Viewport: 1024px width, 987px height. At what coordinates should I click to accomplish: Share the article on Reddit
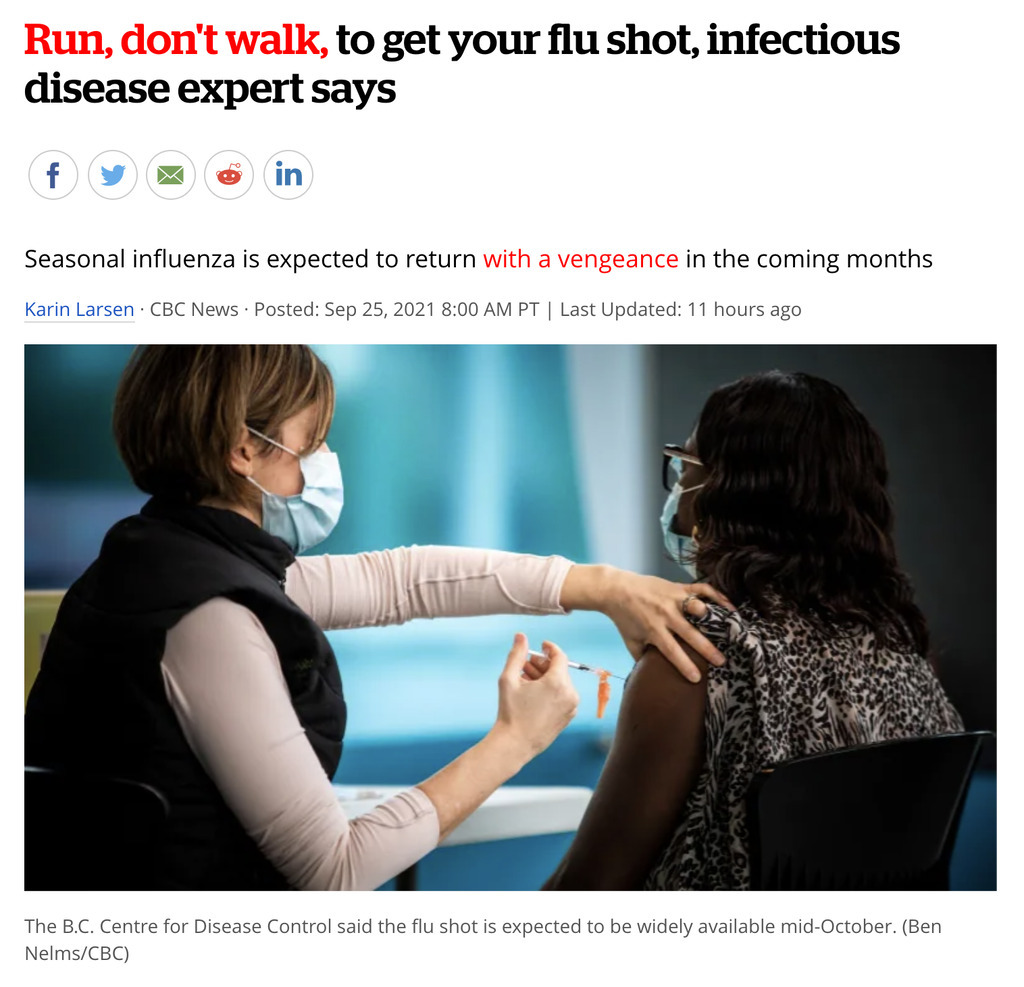229,175
